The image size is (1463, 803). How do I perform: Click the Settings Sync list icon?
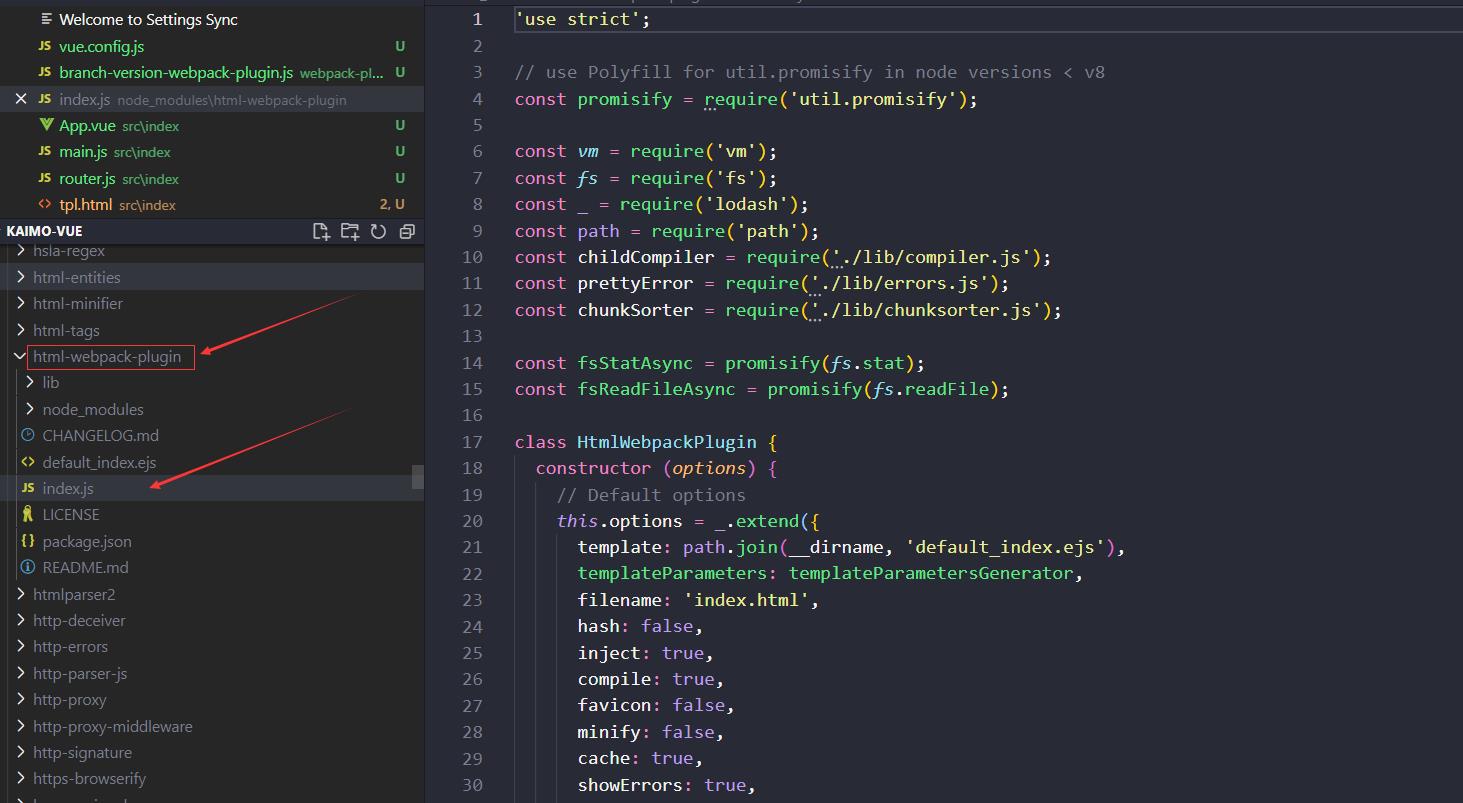(46, 20)
